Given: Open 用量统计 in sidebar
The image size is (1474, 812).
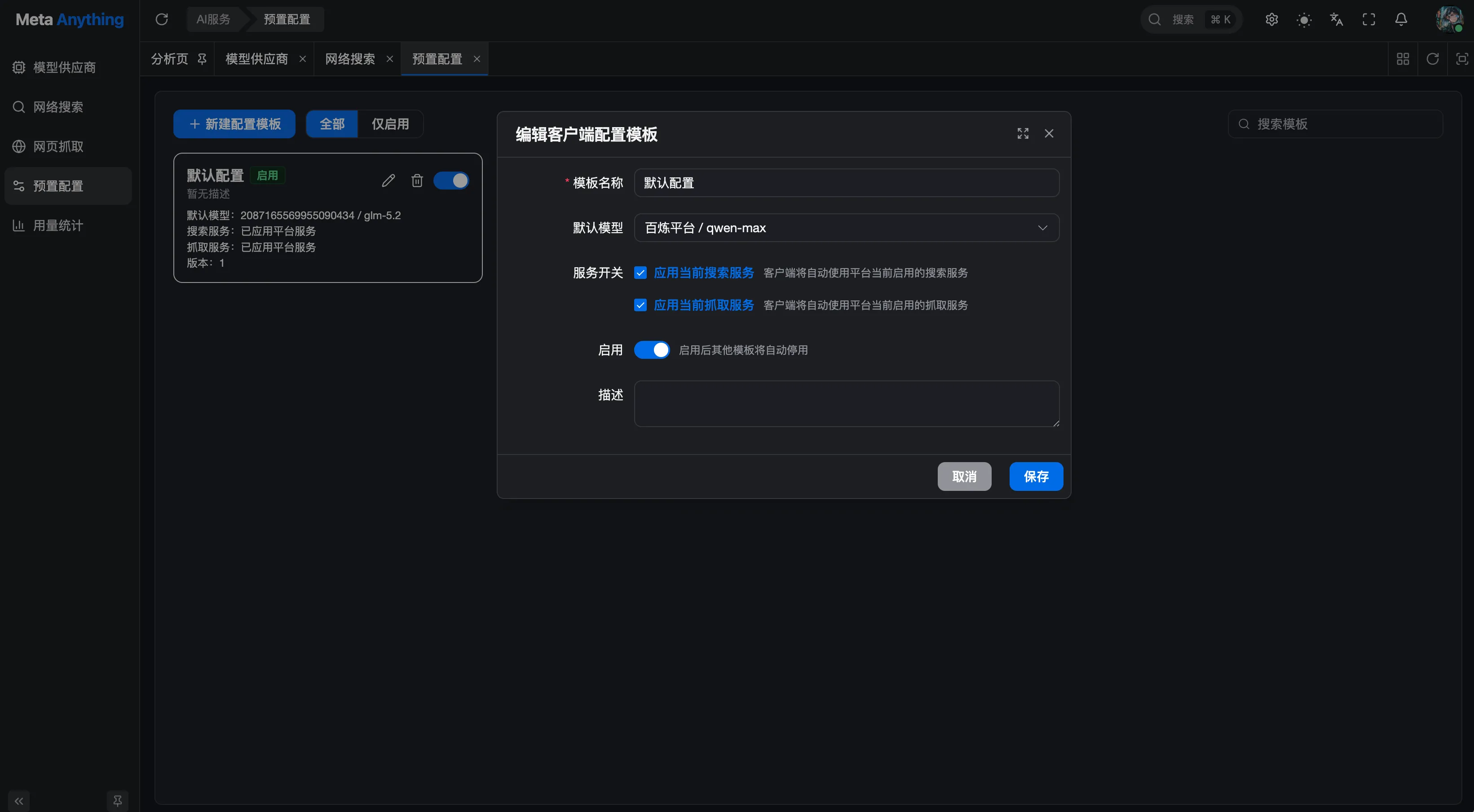Looking at the screenshot, I should pos(68,225).
